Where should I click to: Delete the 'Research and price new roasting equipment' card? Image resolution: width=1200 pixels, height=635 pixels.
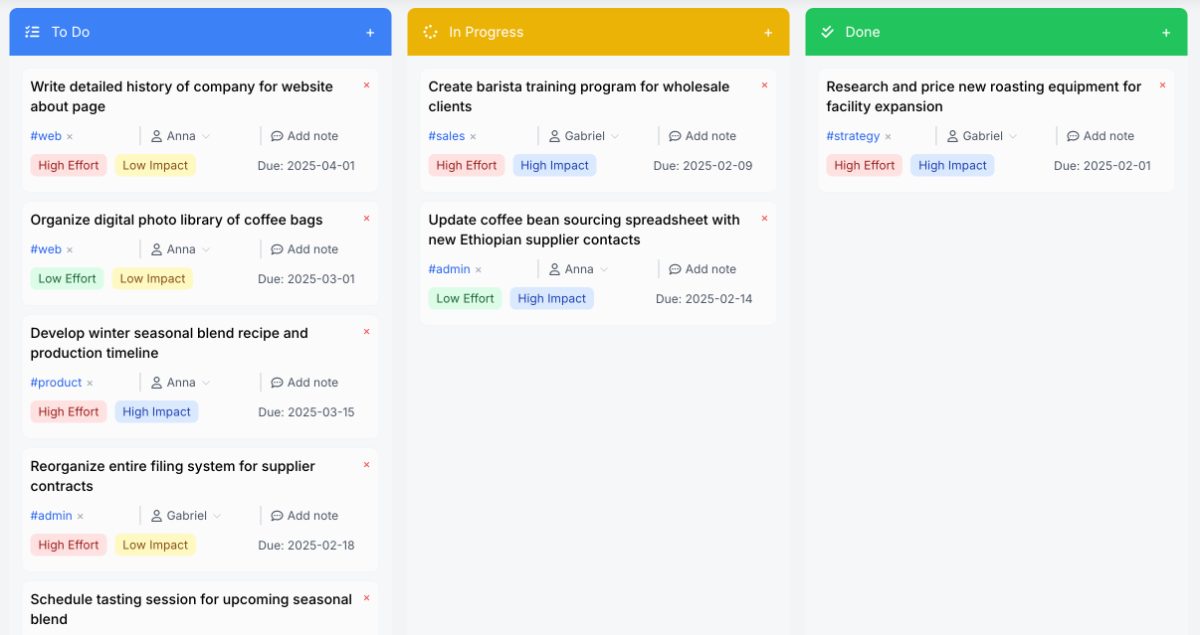(x=1163, y=86)
